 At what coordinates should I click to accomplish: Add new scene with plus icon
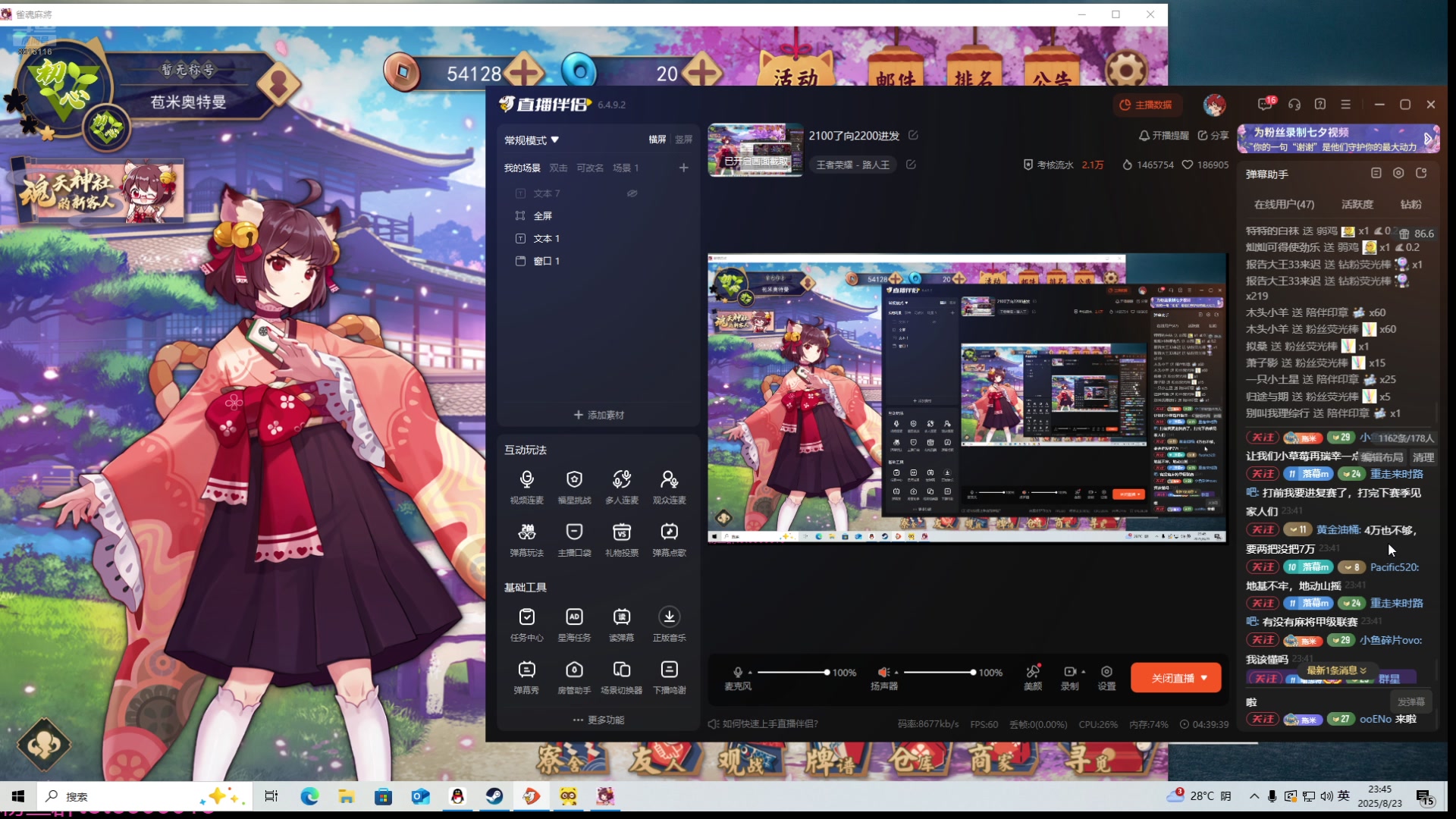pyautogui.click(x=683, y=168)
